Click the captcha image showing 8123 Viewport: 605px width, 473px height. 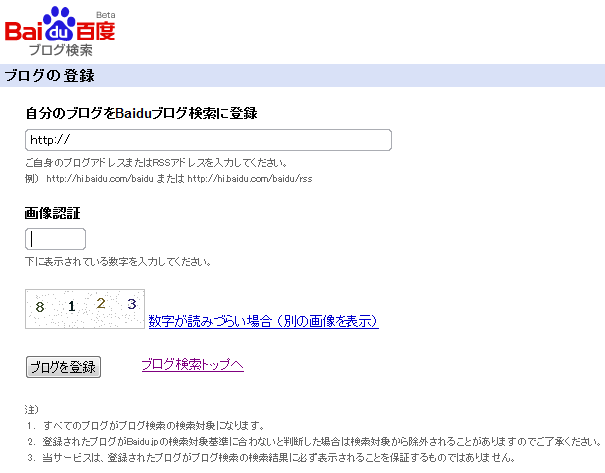[85, 309]
